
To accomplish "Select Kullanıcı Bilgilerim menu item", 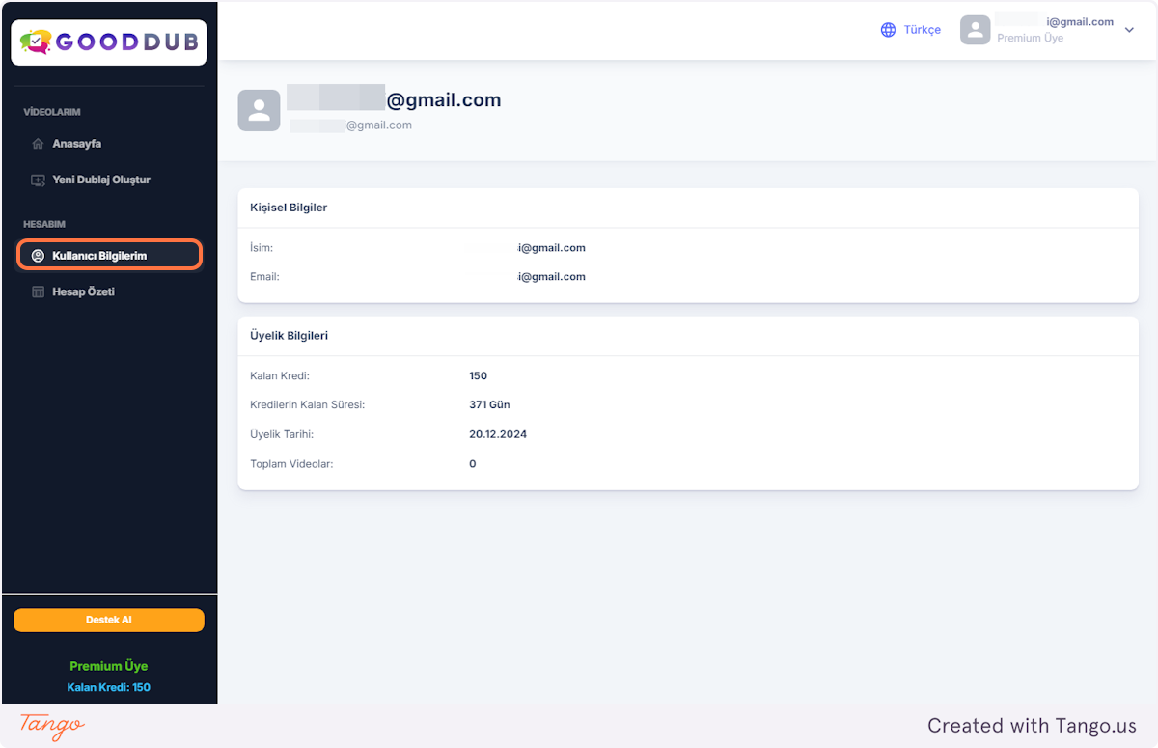I will coord(99,256).
